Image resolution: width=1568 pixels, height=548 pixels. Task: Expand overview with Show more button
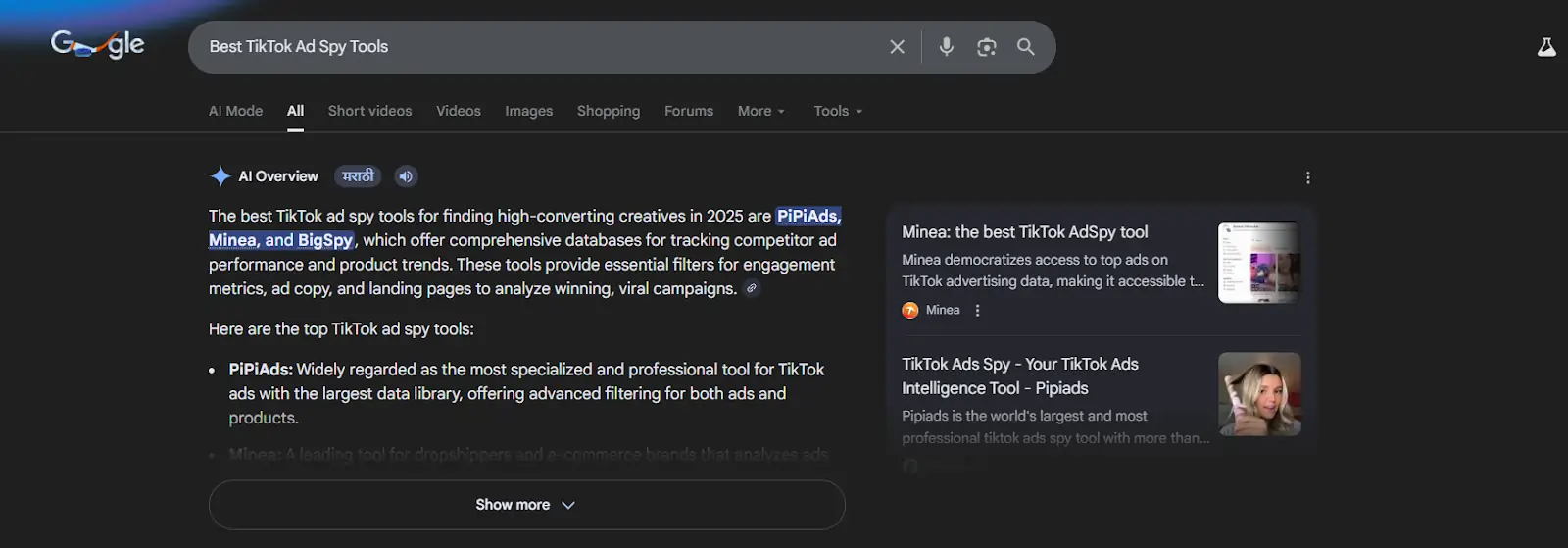[x=526, y=505]
